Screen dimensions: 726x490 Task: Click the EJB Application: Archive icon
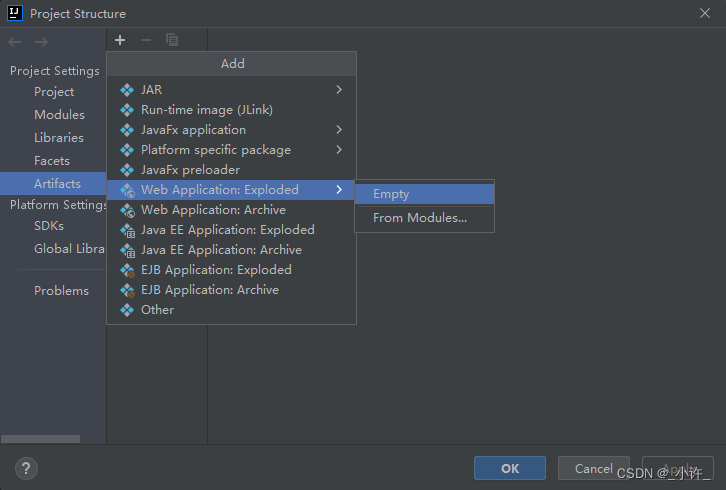pos(127,290)
